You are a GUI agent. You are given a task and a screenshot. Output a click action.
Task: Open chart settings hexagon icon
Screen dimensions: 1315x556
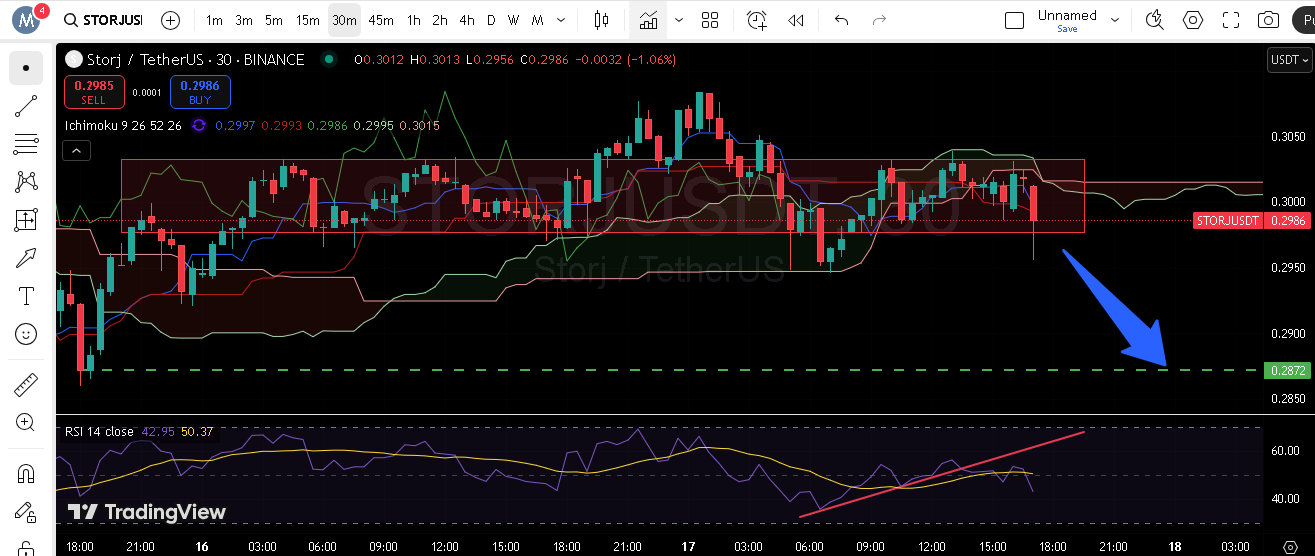pos(1193,20)
